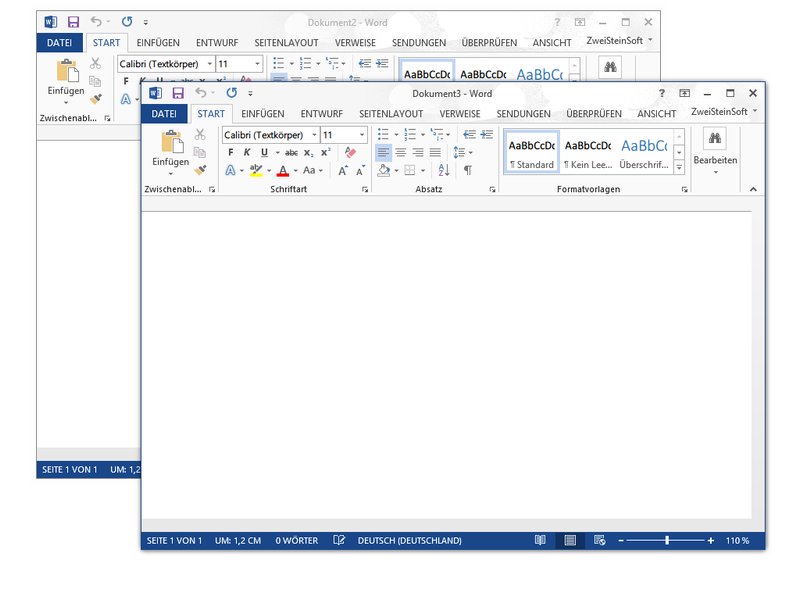The image size is (800, 600).
Task: Switch to print layout view in status bar
Action: click(570, 540)
